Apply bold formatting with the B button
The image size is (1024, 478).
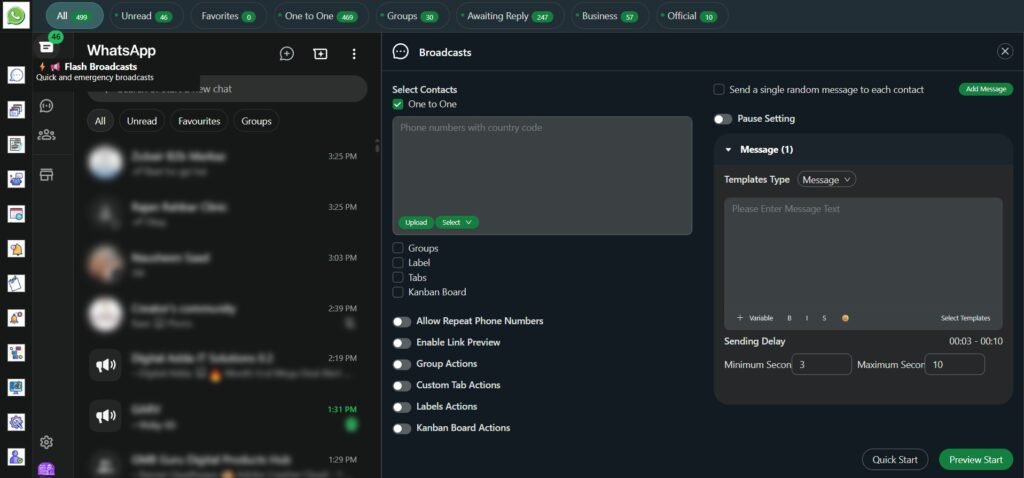(789, 318)
